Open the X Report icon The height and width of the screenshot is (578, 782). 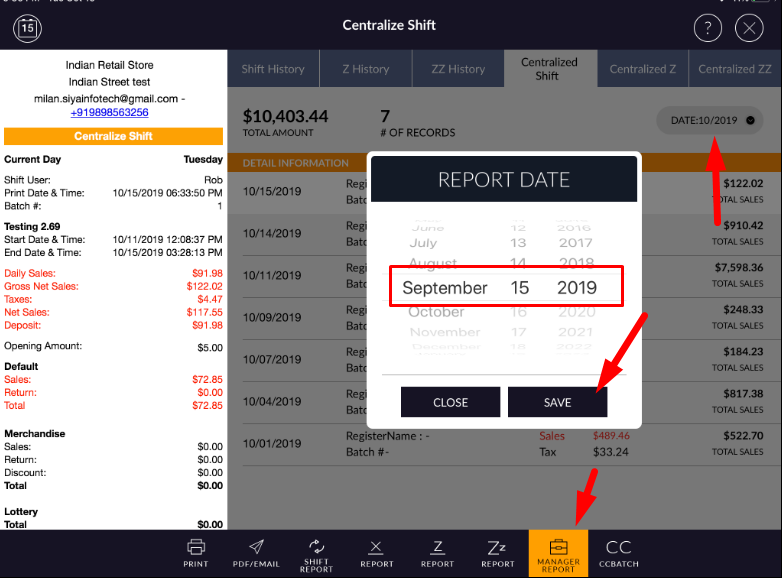(376, 547)
